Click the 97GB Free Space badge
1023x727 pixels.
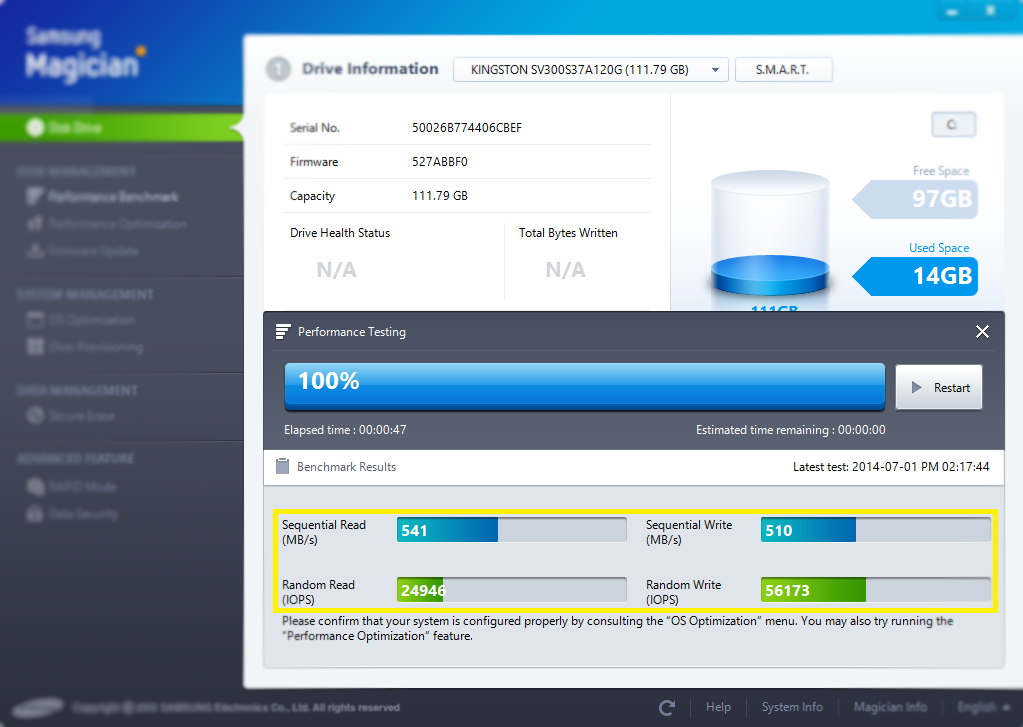[916, 198]
